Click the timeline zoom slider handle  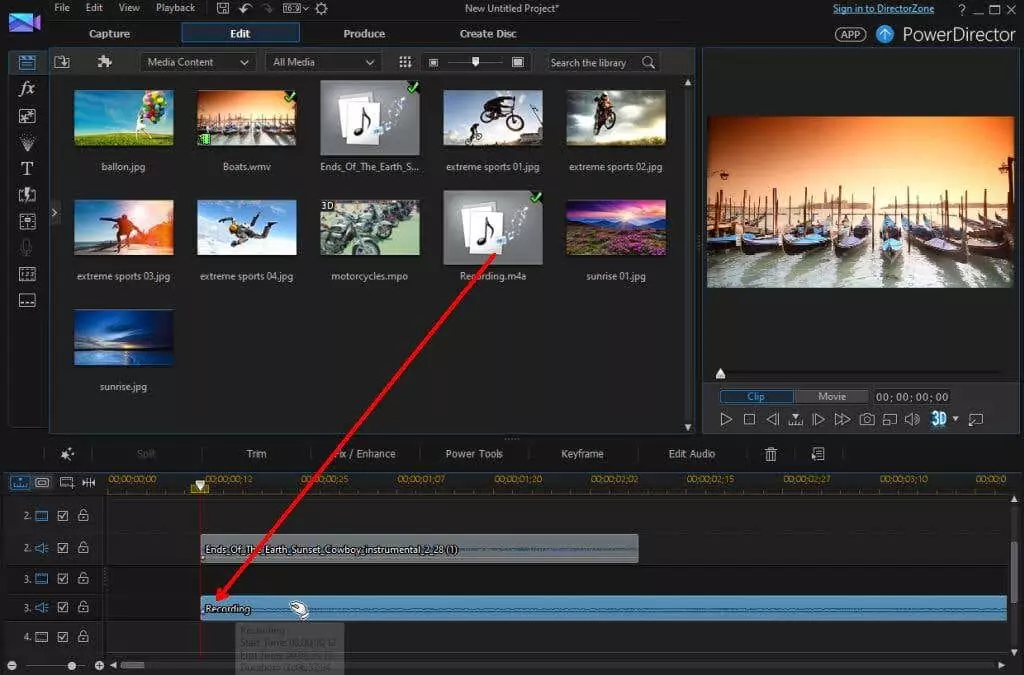(71, 665)
